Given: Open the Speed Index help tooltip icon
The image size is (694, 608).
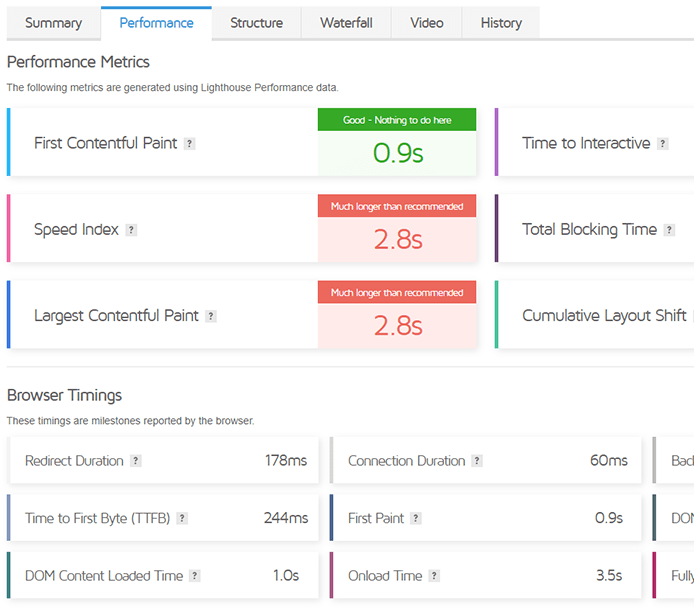Looking at the screenshot, I should tap(131, 230).
